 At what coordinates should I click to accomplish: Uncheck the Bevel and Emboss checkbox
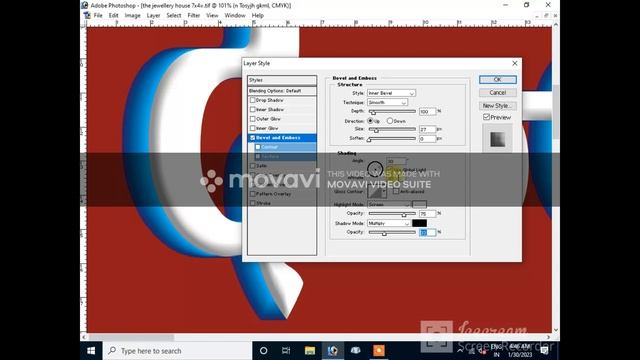point(252,138)
